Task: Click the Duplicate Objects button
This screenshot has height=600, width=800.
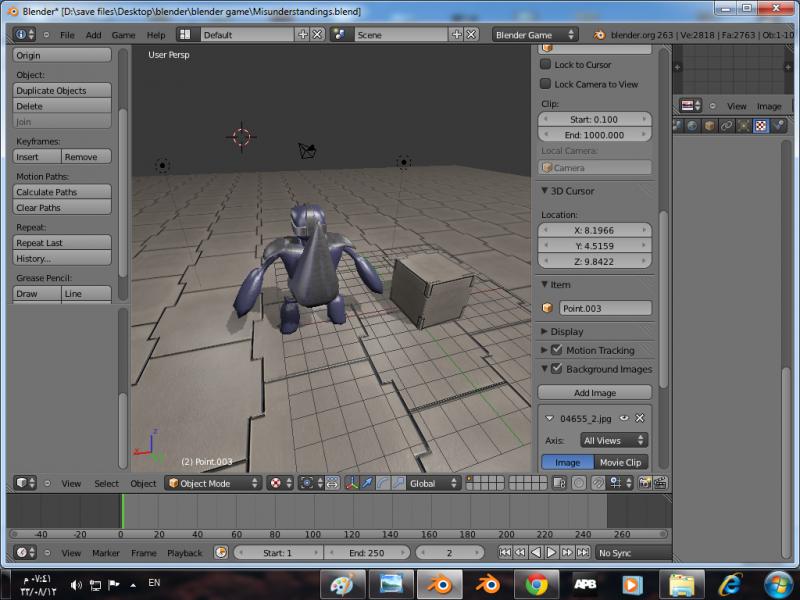Action: (62, 90)
